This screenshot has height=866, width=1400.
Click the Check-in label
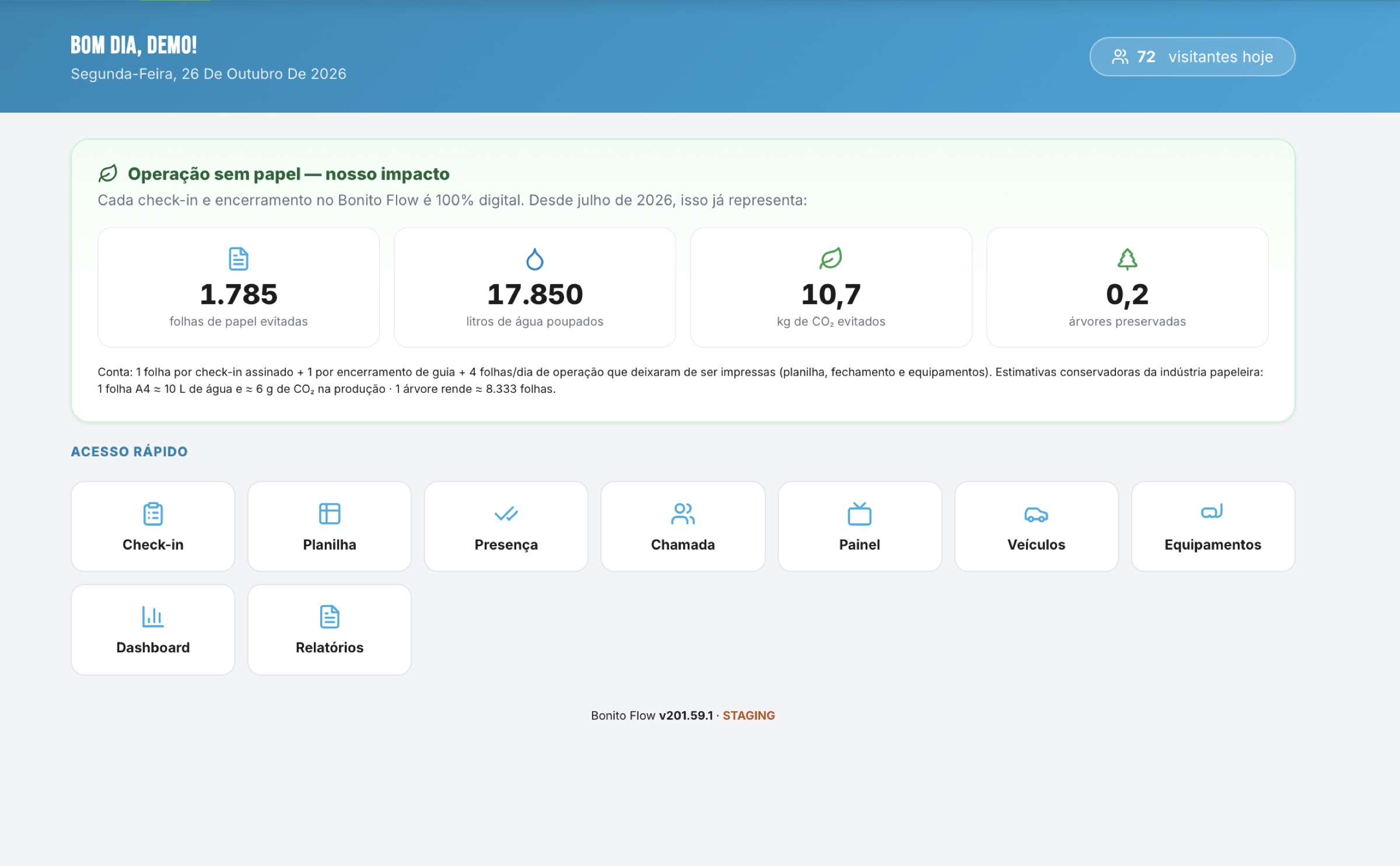point(153,544)
